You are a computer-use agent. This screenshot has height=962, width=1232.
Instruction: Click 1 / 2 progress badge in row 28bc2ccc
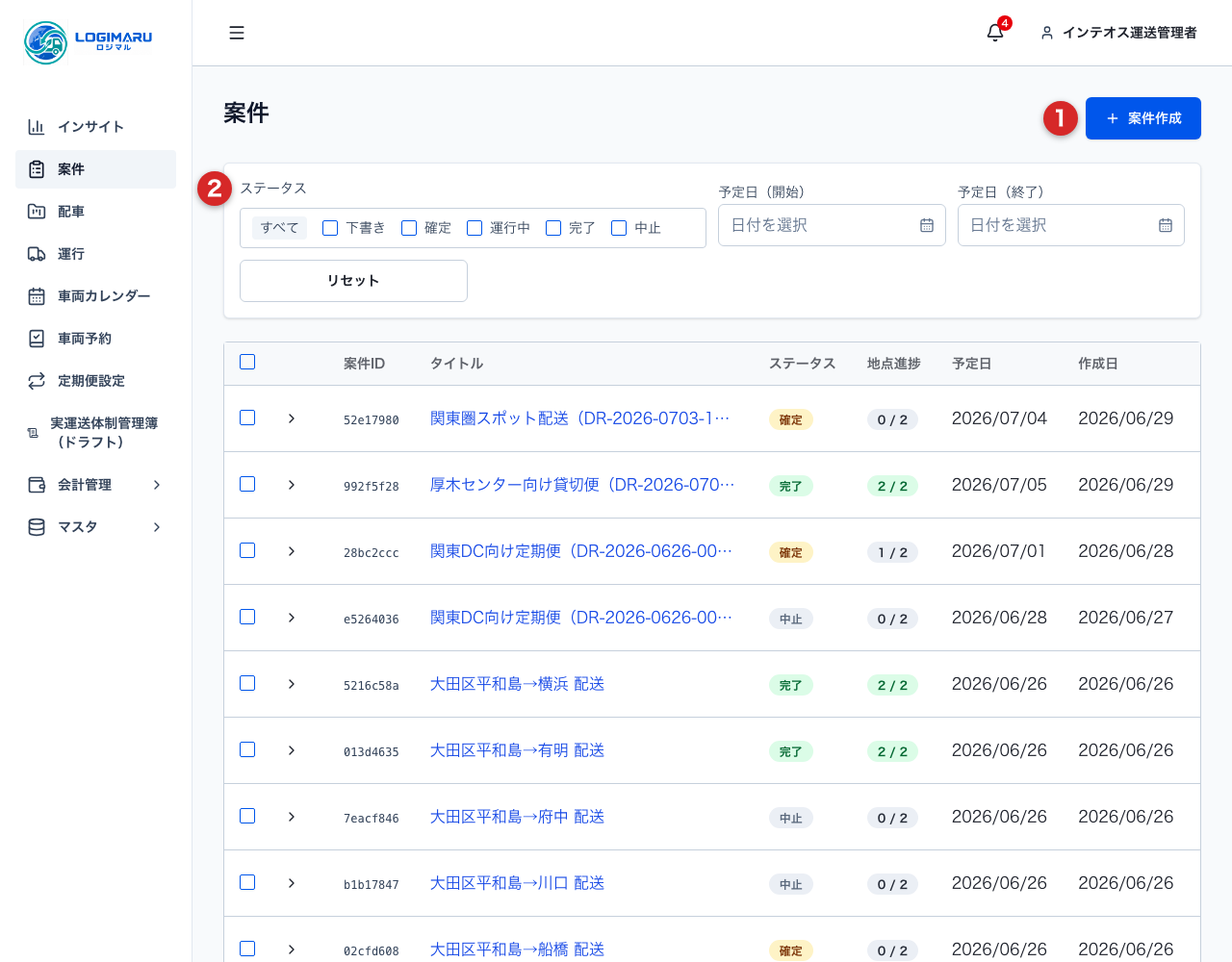[892, 552]
